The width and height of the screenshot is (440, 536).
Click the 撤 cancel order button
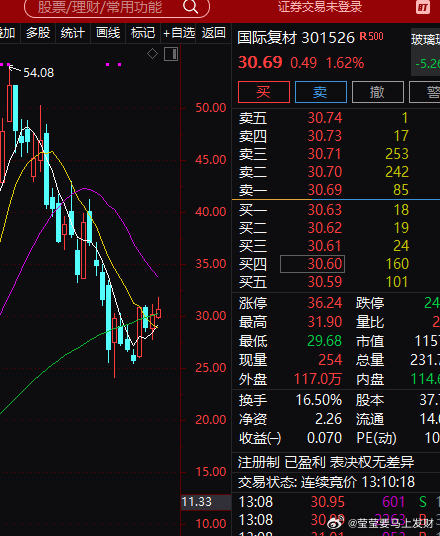coord(378,92)
